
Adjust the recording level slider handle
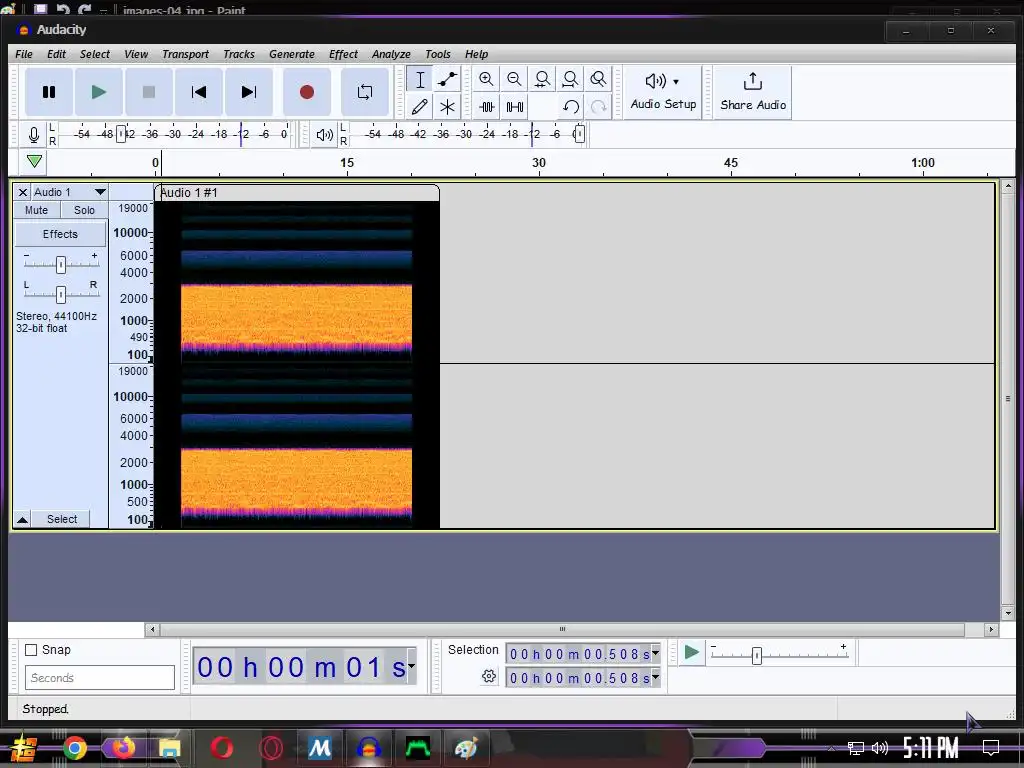(121, 135)
